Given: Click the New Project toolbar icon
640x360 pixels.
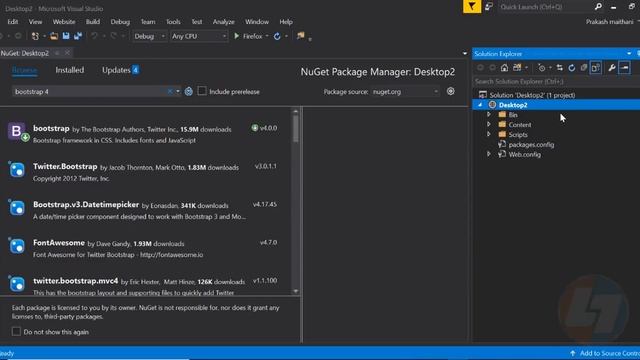Looking at the screenshot, I should pos(35,36).
